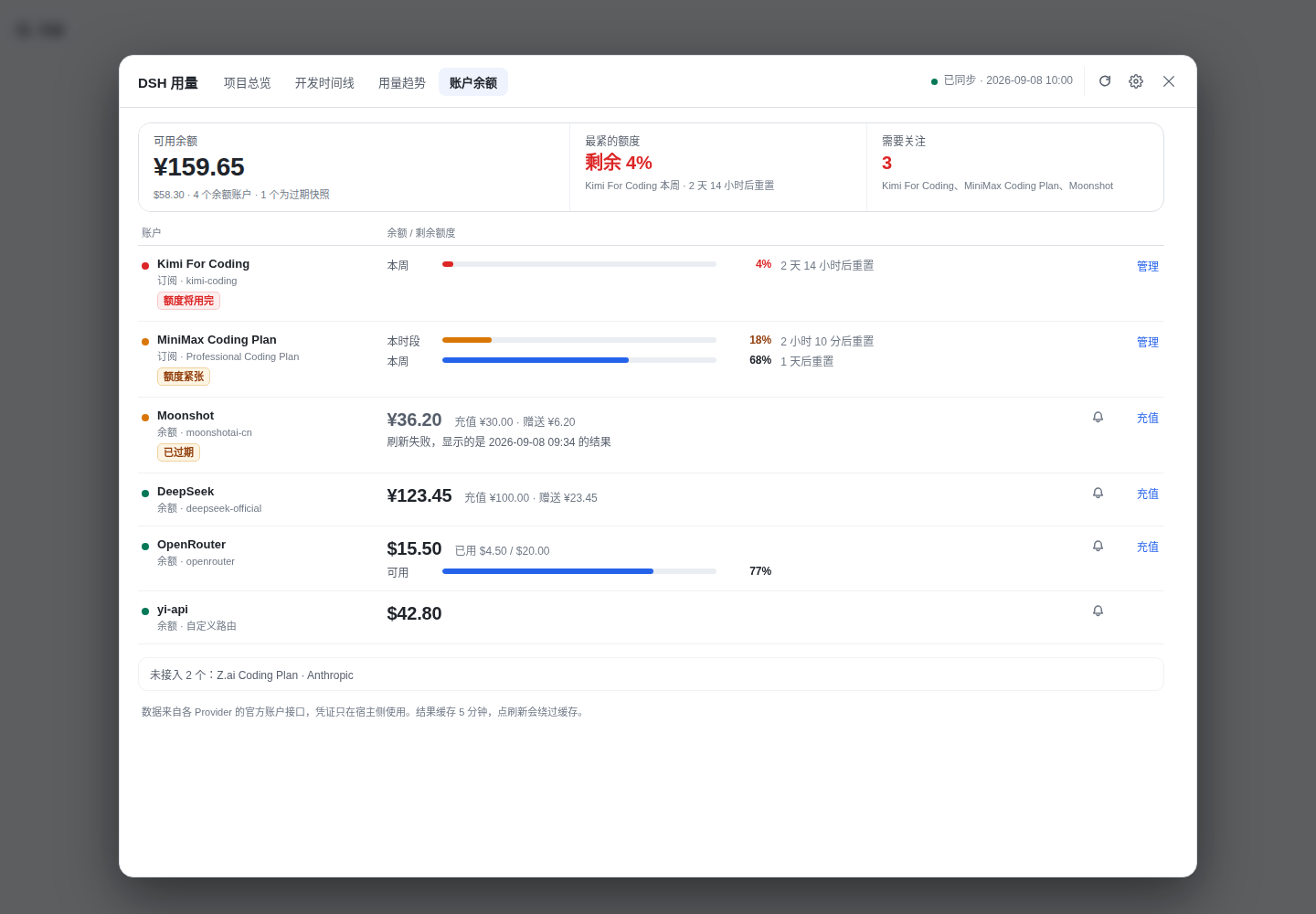
Task: Click the ¥123.45 DeepSeek balance
Action: (419, 495)
